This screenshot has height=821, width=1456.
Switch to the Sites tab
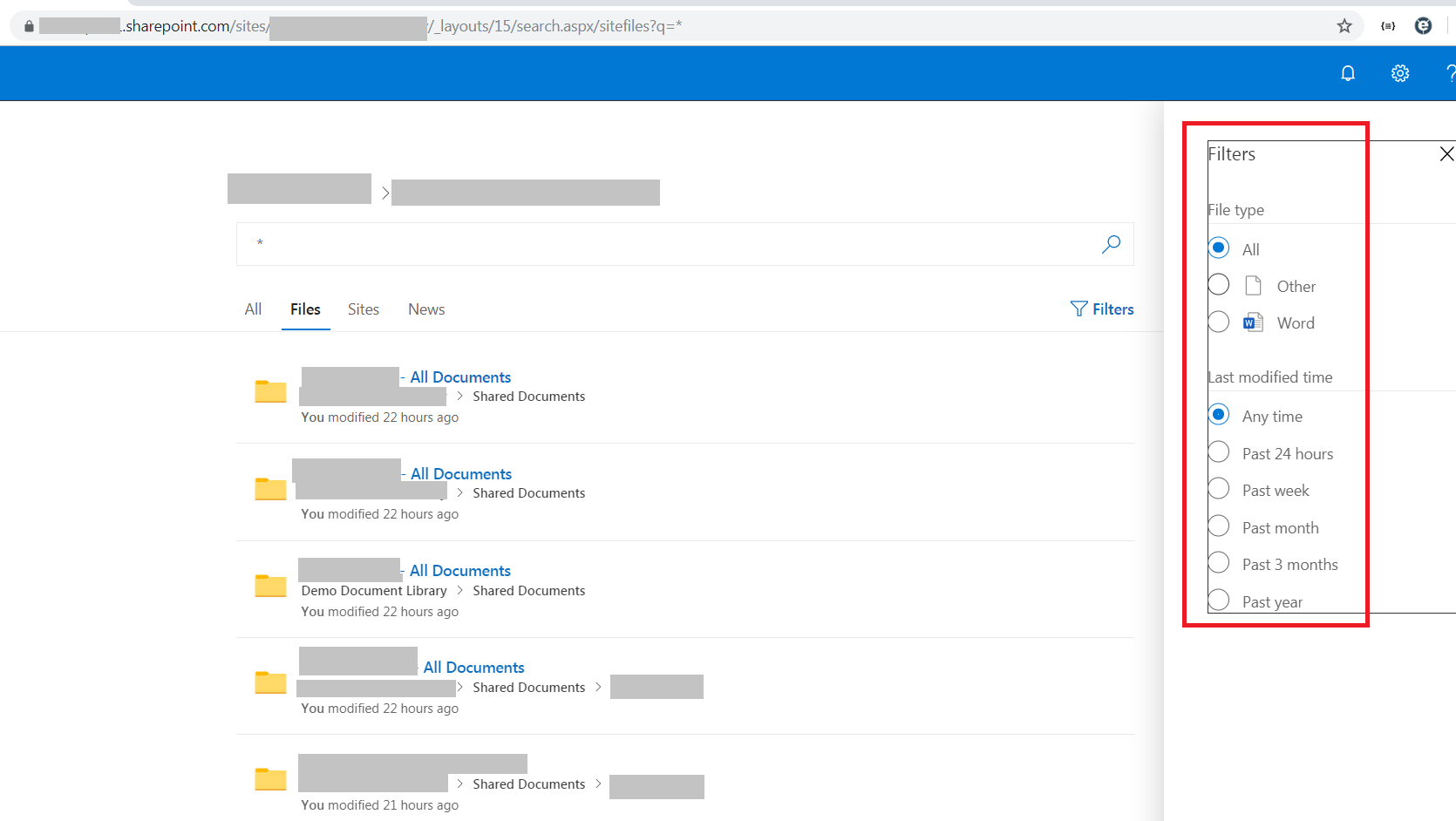coord(364,309)
